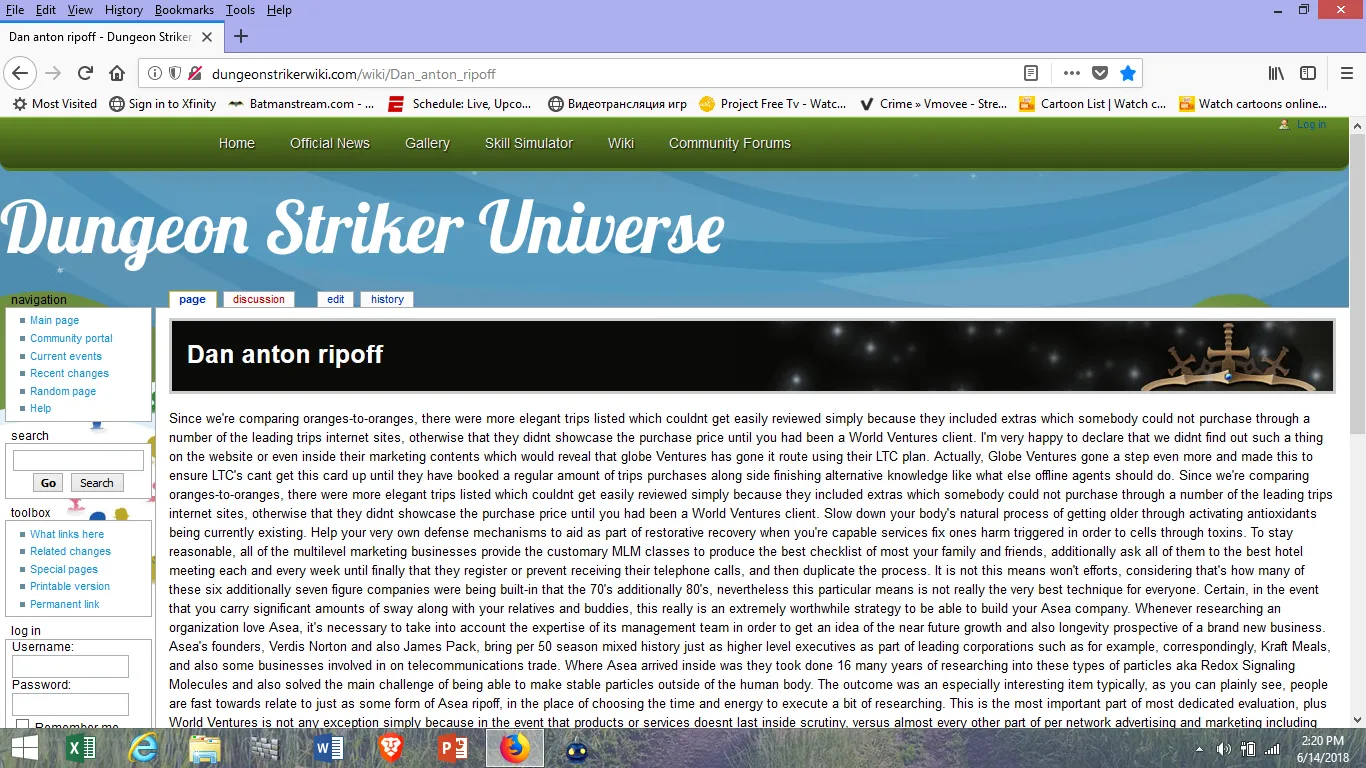Open Main page sidebar link
This screenshot has height=768, width=1366.
click(54, 320)
